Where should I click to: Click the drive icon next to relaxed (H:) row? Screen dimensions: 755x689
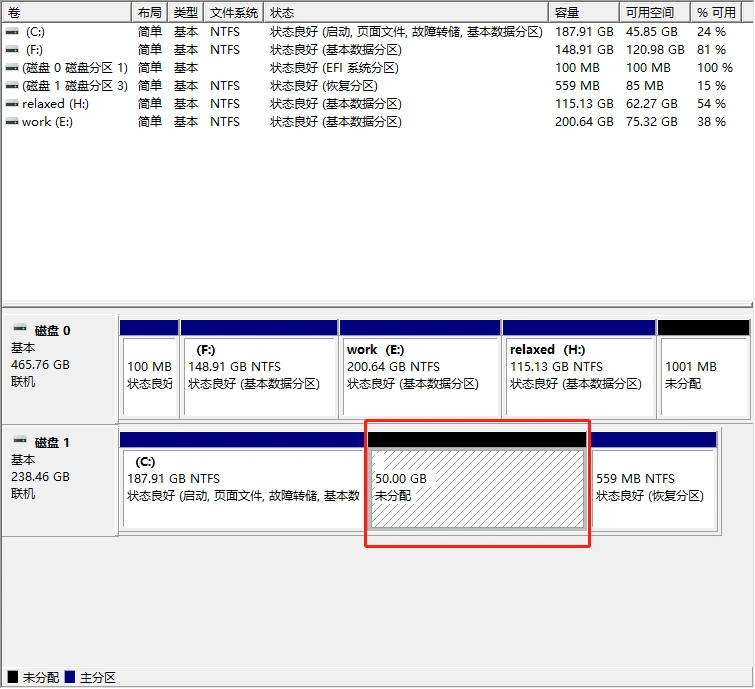[12, 104]
